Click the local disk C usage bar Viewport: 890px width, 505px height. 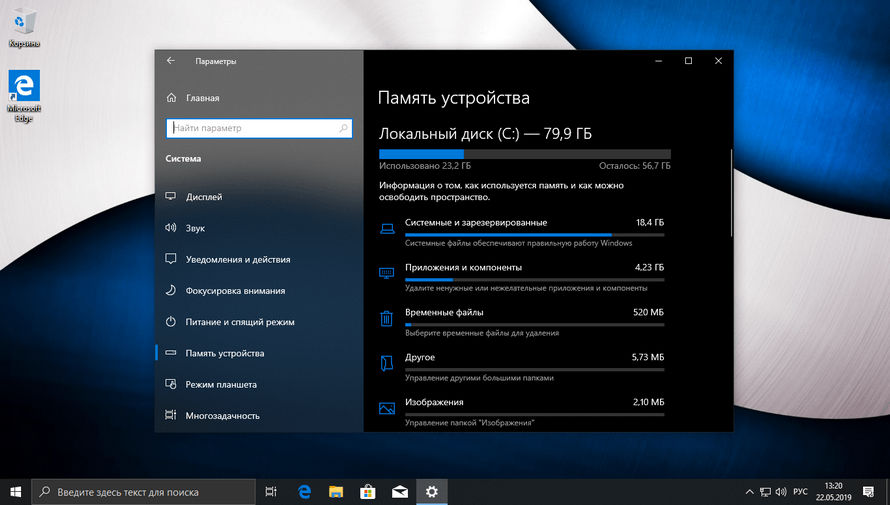524,153
